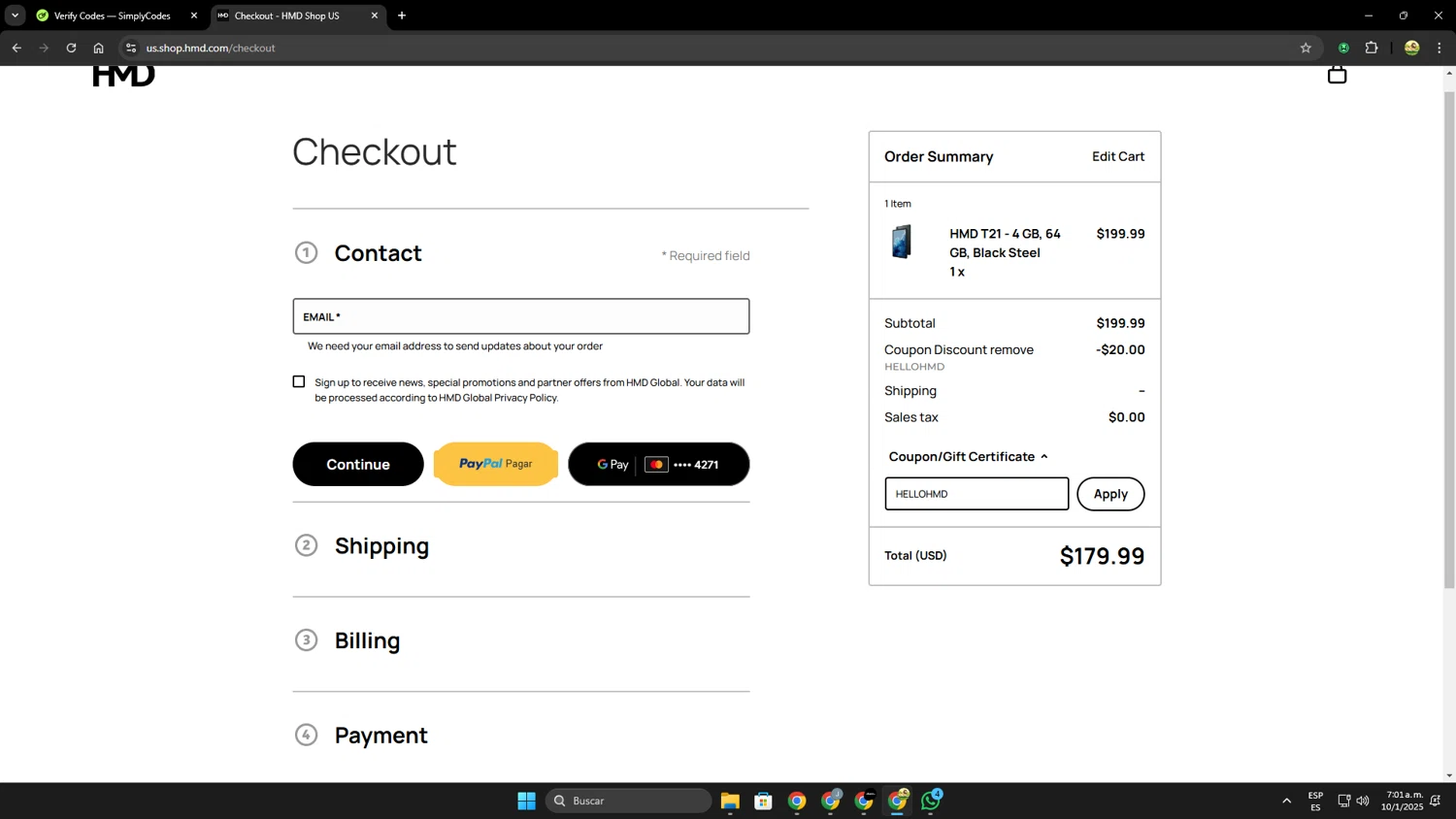Screen dimensions: 1456x819
Task: Pay with the PayPal button
Action: pos(496,464)
